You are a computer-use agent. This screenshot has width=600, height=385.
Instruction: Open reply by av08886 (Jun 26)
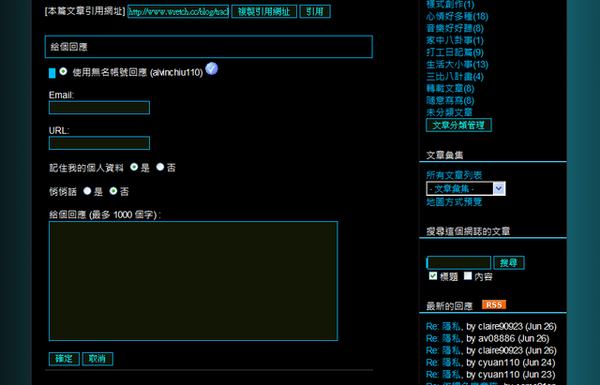[488, 338]
